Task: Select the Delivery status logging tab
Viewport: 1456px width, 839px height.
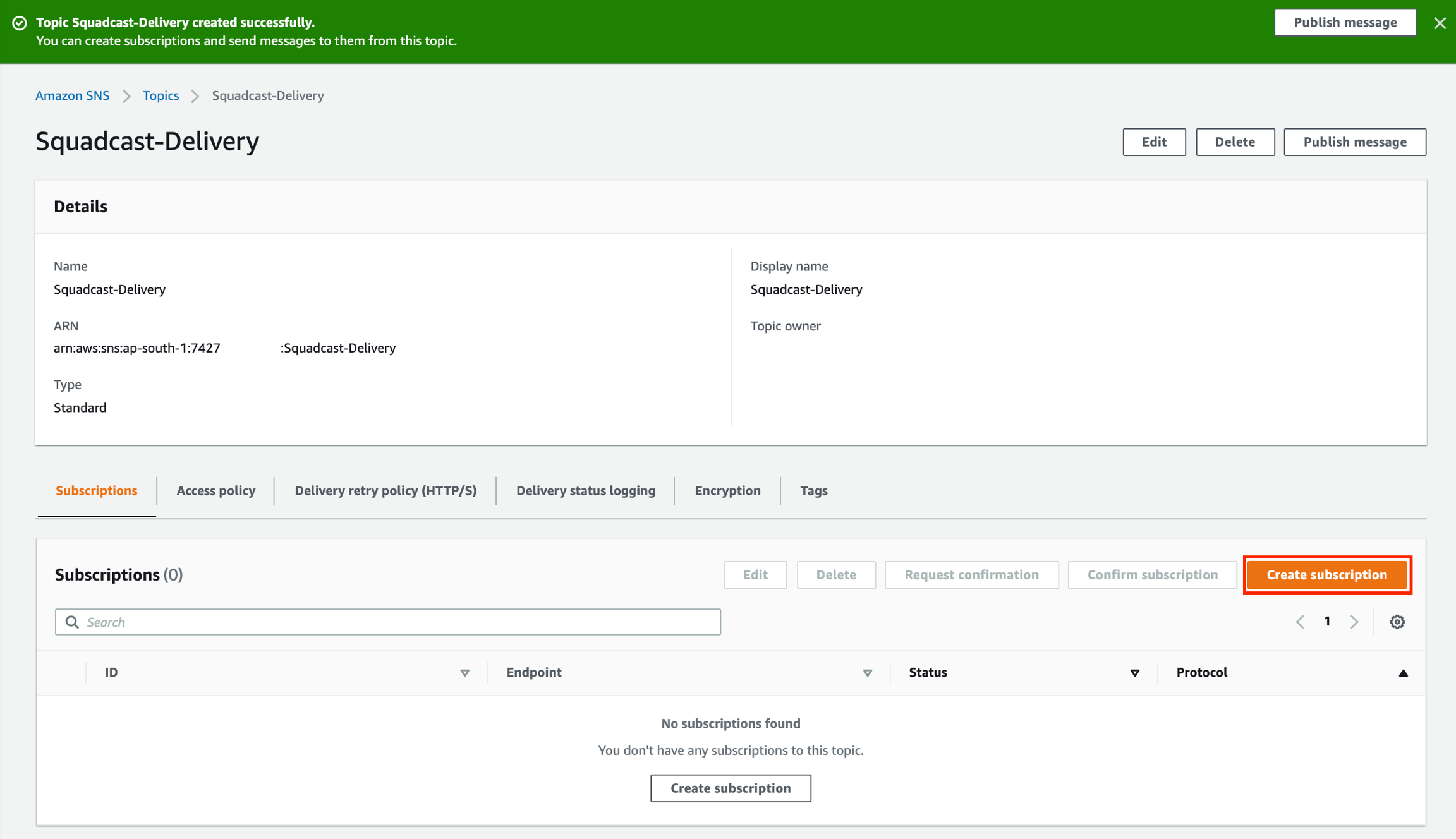Action: [585, 491]
